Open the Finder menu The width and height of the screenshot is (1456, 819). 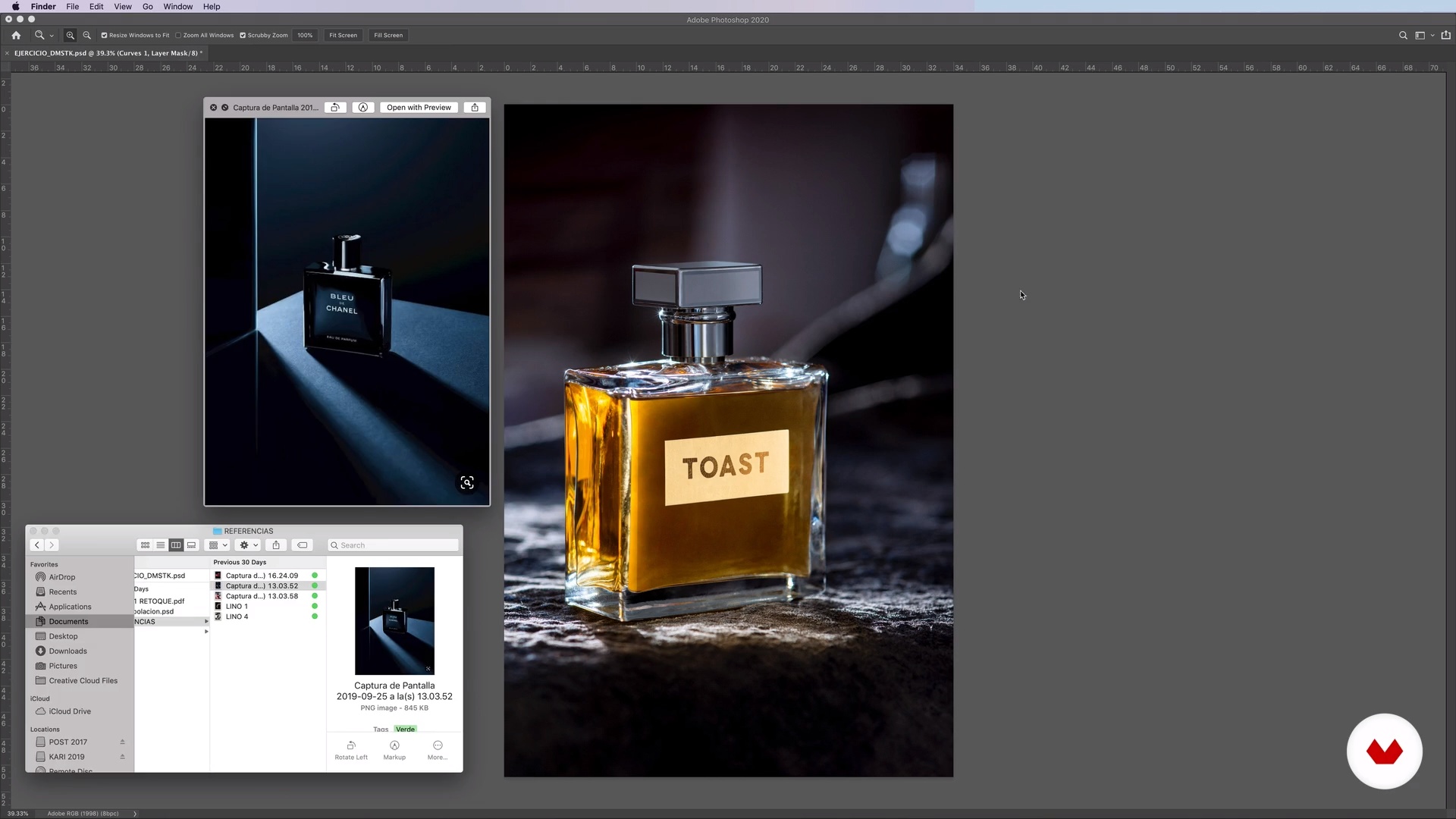(x=43, y=6)
